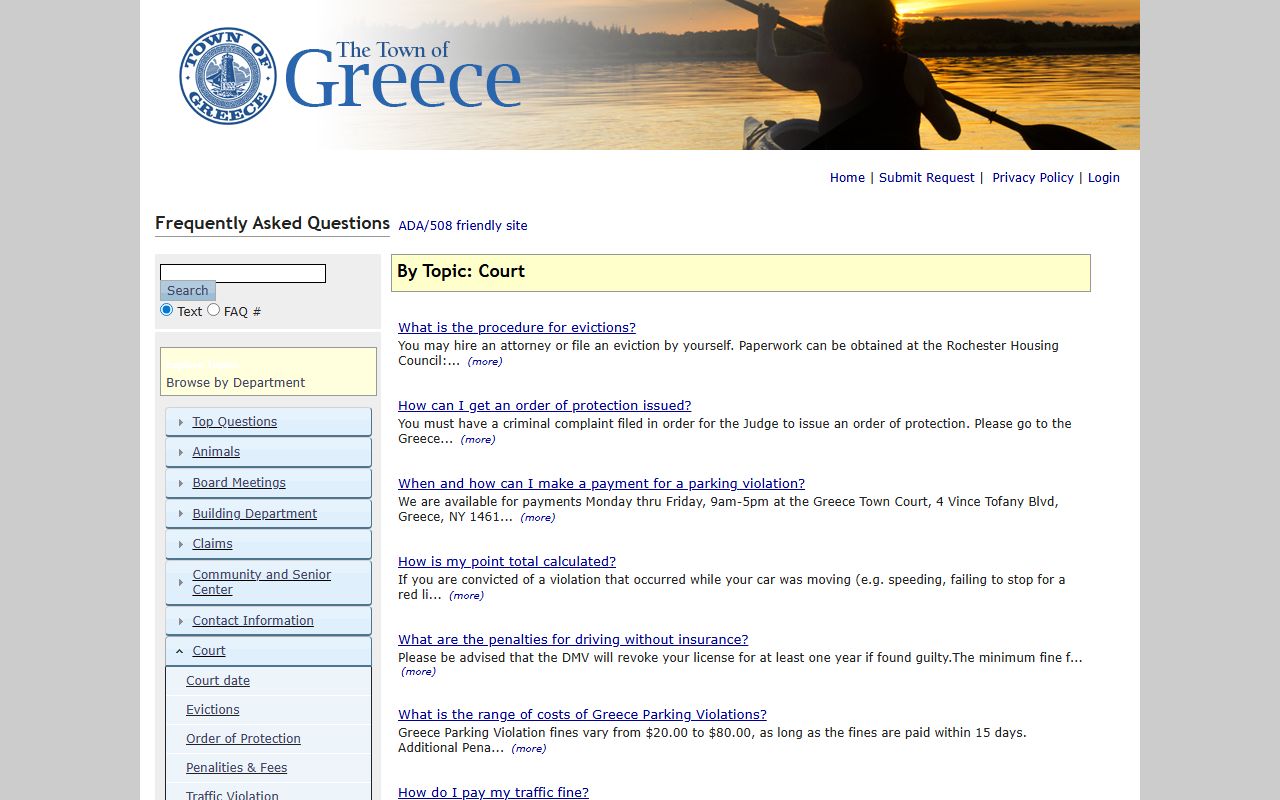Select the Text search radio button
This screenshot has height=800, width=1280.
tap(167, 310)
